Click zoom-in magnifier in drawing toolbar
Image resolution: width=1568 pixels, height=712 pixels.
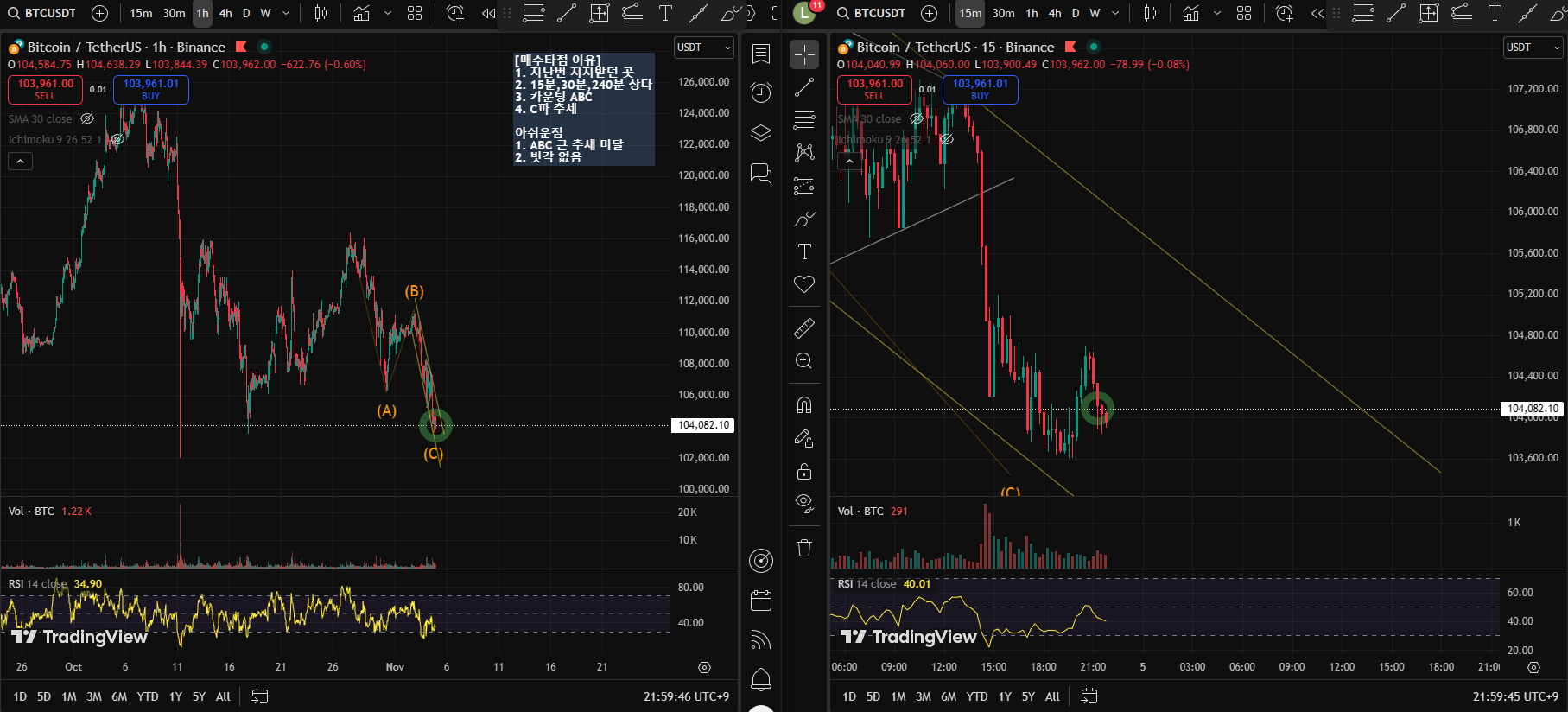tap(804, 361)
